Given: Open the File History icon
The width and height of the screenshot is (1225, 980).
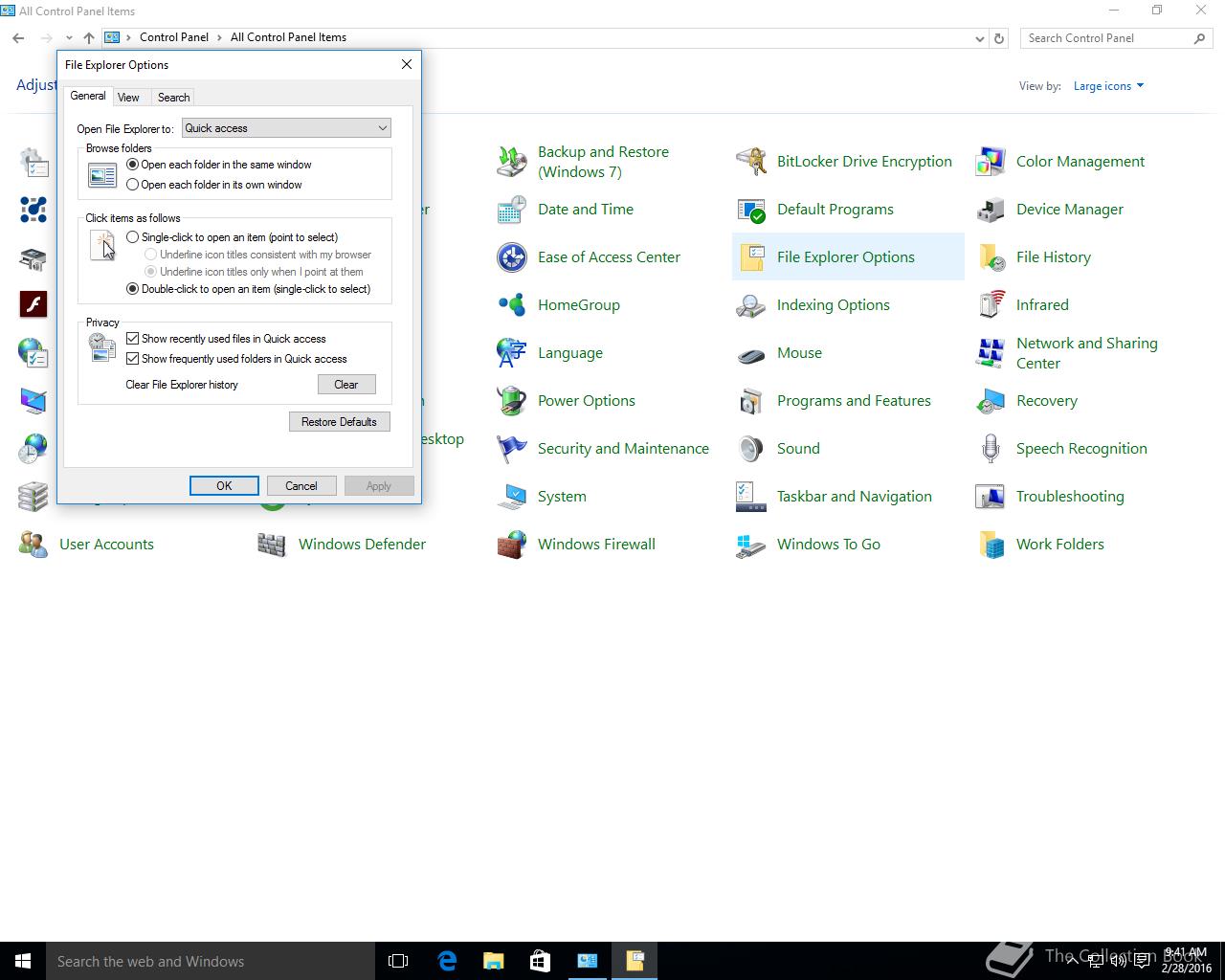Looking at the screenshot, I should [x=991, y=257].
